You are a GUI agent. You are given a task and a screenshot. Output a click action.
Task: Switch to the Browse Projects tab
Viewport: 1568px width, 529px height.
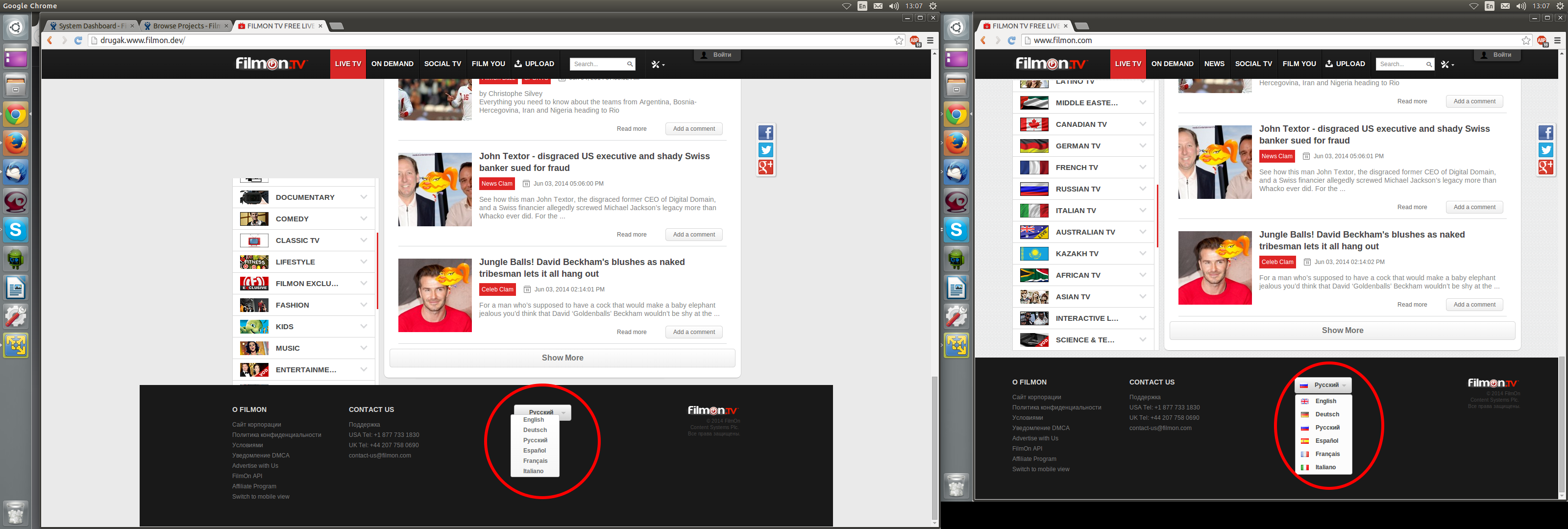coord(186,26)
